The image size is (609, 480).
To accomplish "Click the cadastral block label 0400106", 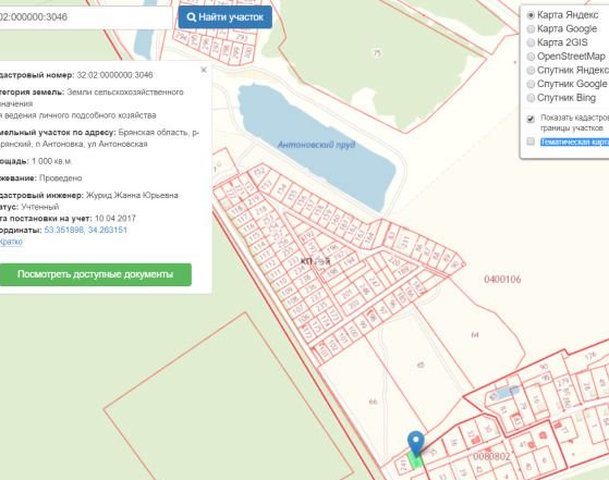I will (502, 279).
